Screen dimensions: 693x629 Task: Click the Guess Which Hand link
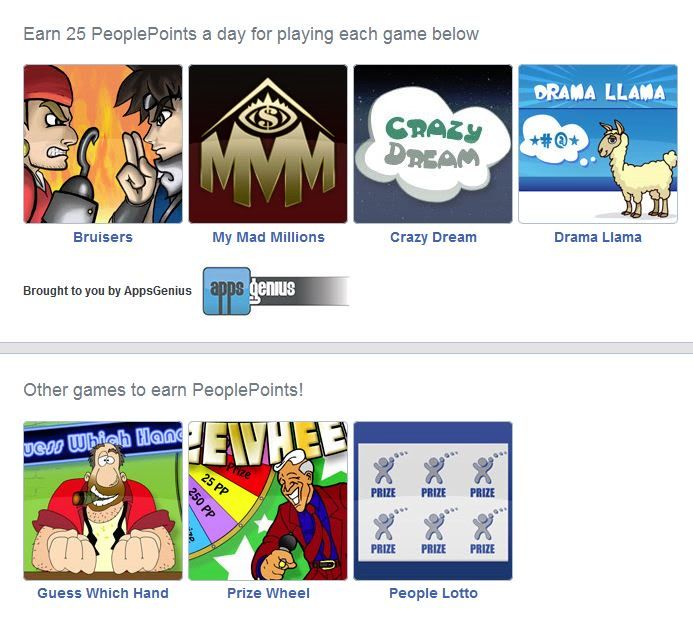tap(103, 593)
